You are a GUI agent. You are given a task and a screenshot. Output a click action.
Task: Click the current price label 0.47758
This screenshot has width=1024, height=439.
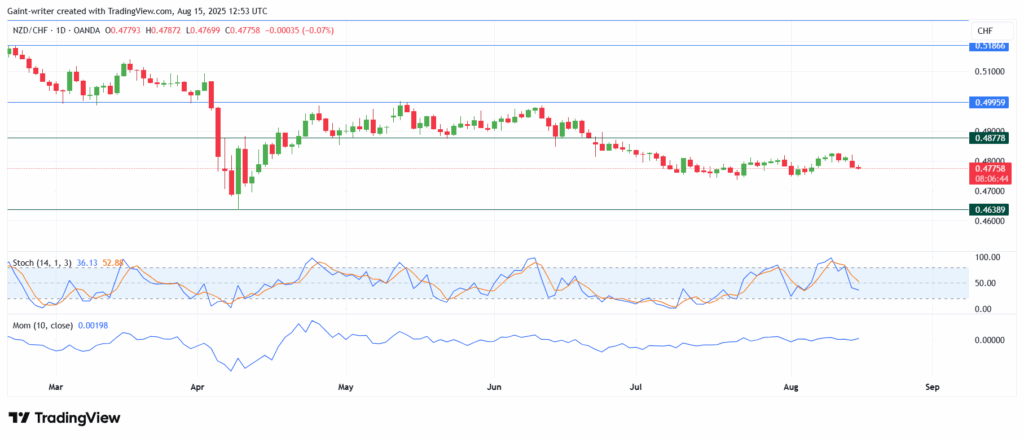click(x=990, y=168)
